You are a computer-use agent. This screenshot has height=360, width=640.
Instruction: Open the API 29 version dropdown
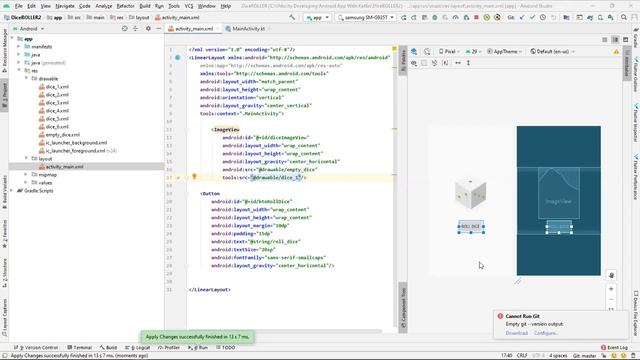point(473,51)
